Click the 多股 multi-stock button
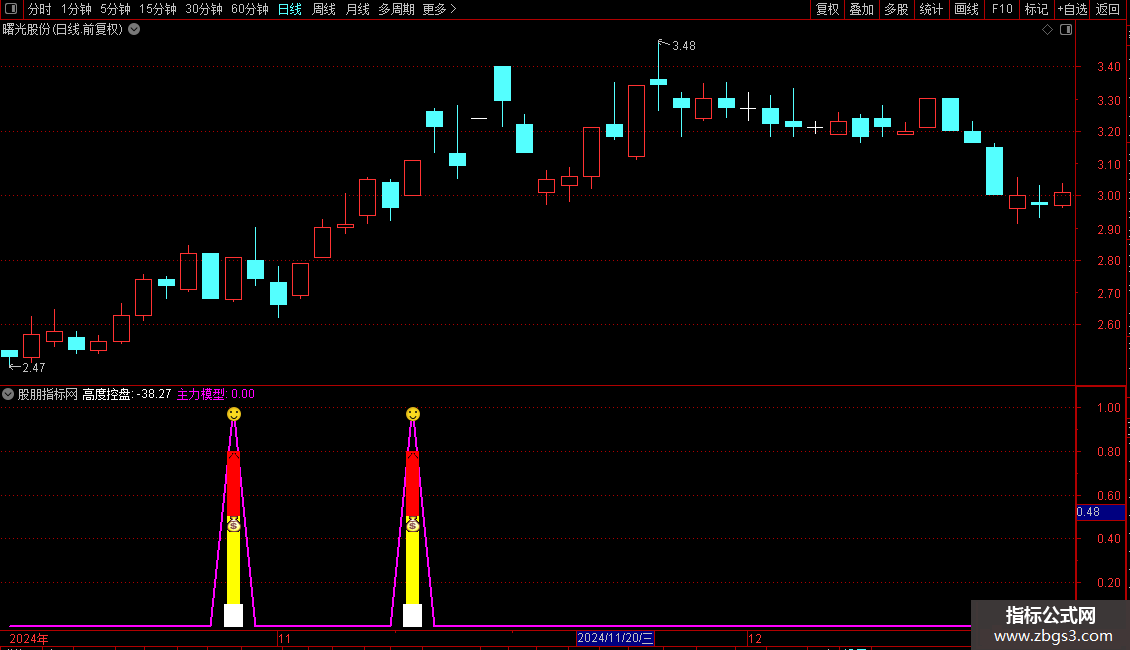This screenshot has height=650, width=1130. [896, 9]
